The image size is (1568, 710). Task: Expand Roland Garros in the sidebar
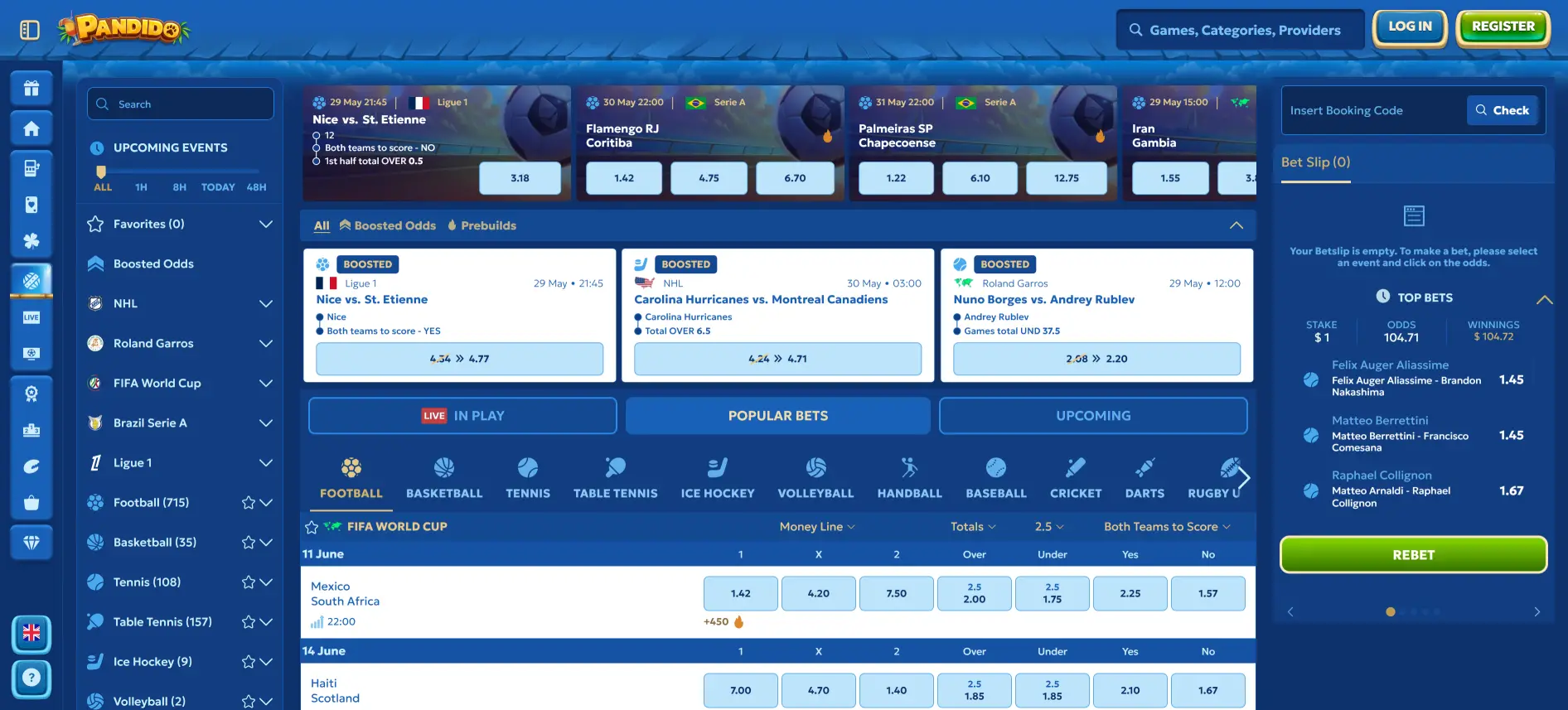coord(266,344)
